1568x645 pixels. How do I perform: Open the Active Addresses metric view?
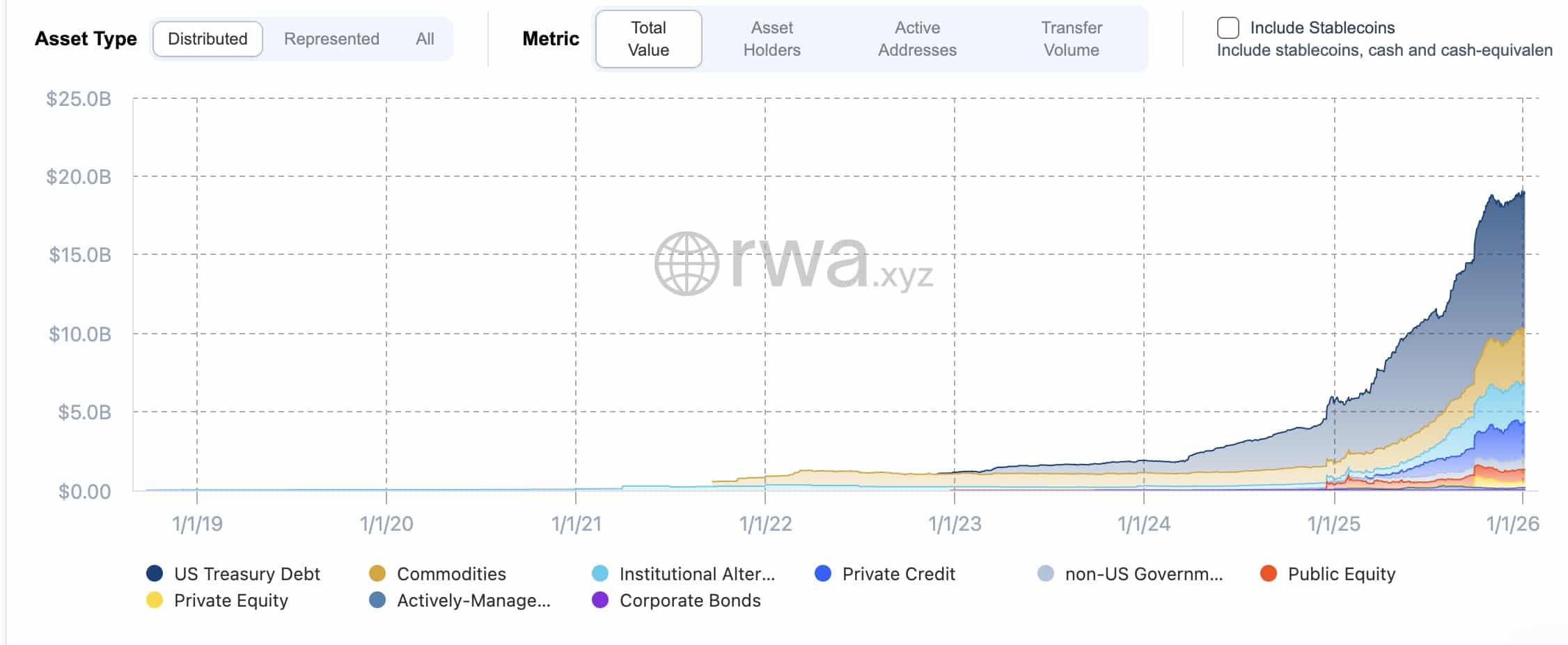point(917,38)
